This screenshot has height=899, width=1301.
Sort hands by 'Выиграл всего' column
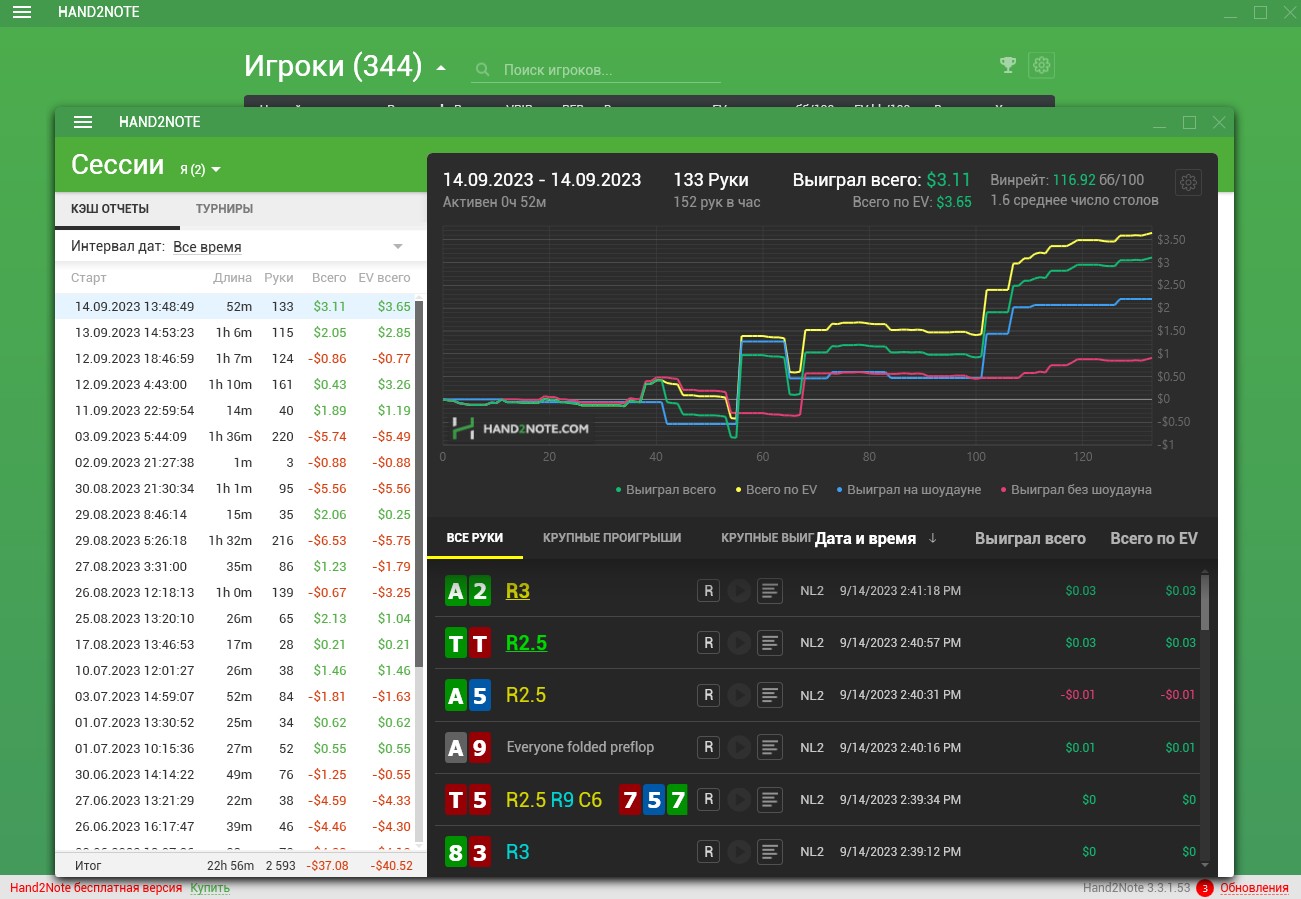click(x=1030, y=538)
